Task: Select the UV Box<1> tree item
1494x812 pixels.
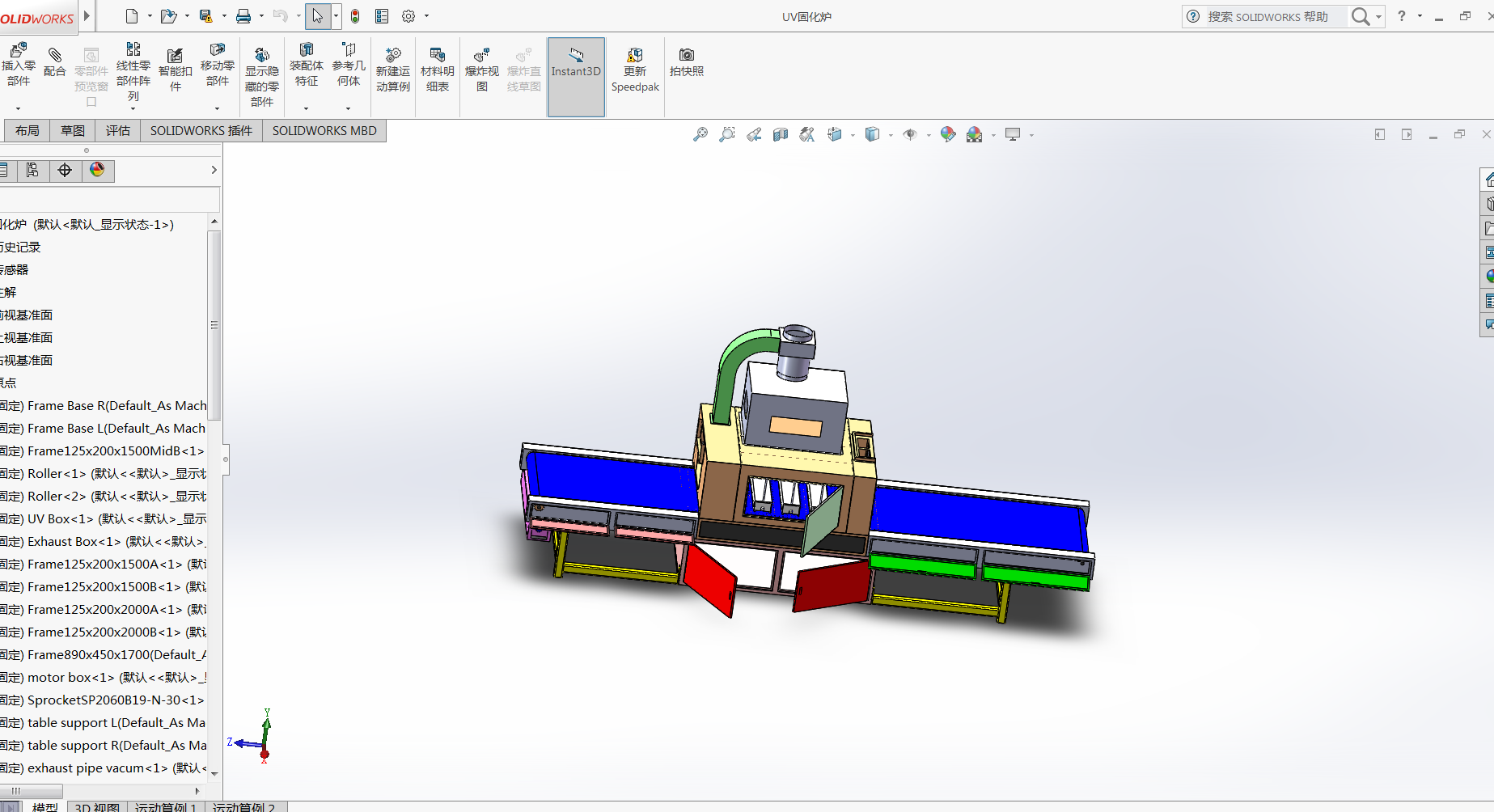Action: (60, 519)
